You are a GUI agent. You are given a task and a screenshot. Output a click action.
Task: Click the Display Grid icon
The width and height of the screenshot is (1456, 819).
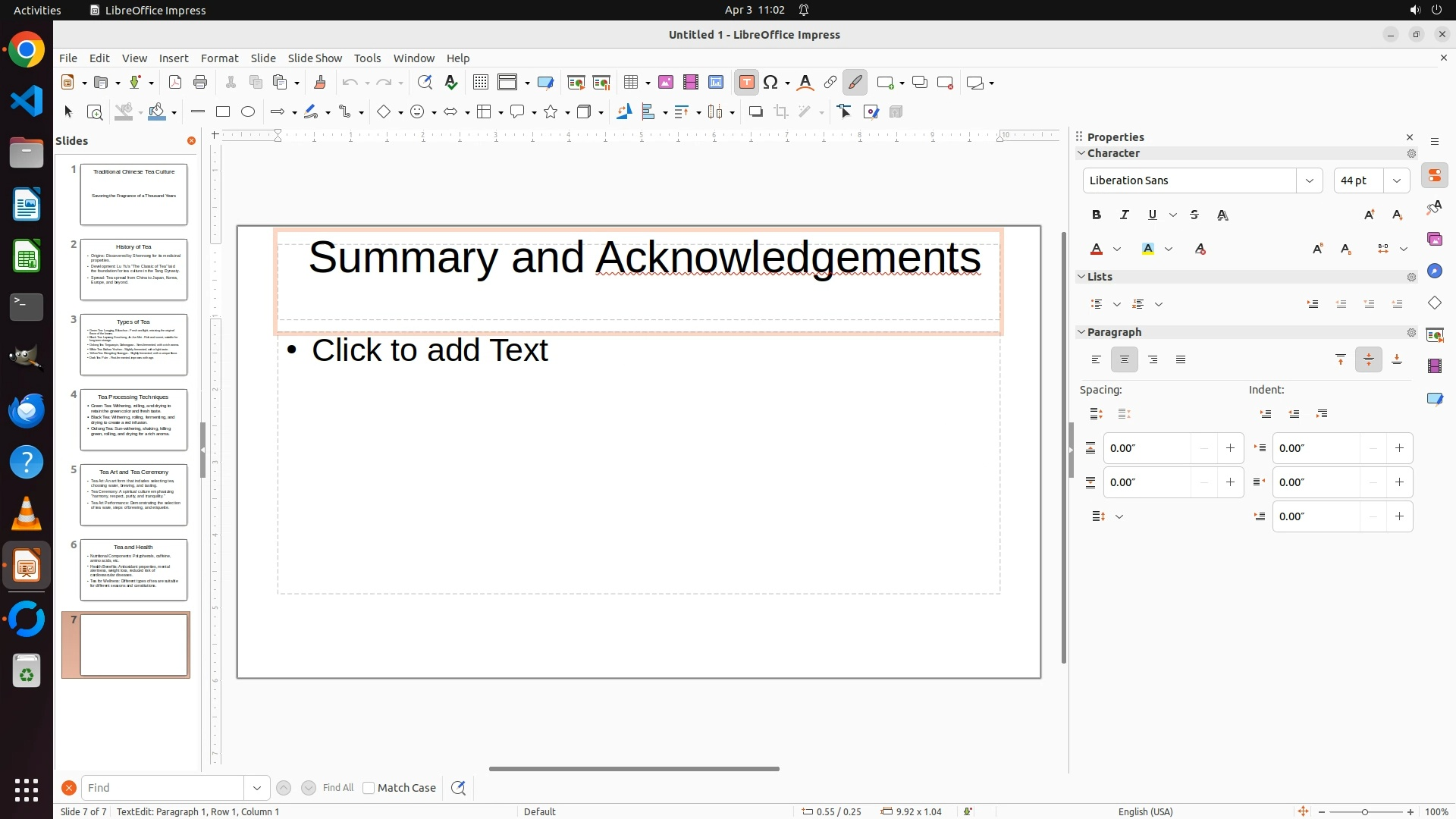point(480,83)
